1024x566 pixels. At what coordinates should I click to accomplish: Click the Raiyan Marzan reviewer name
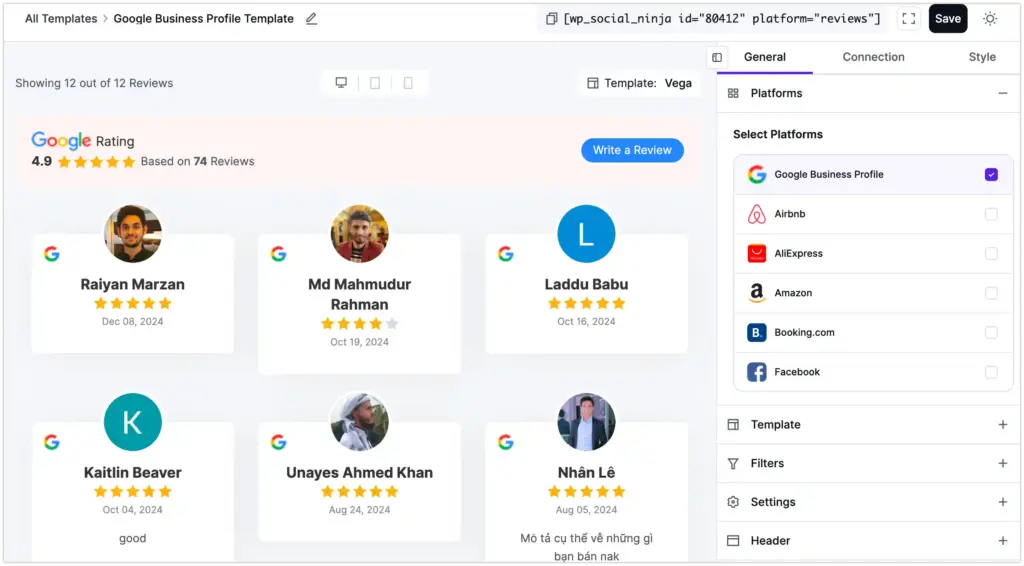(133, 285)
